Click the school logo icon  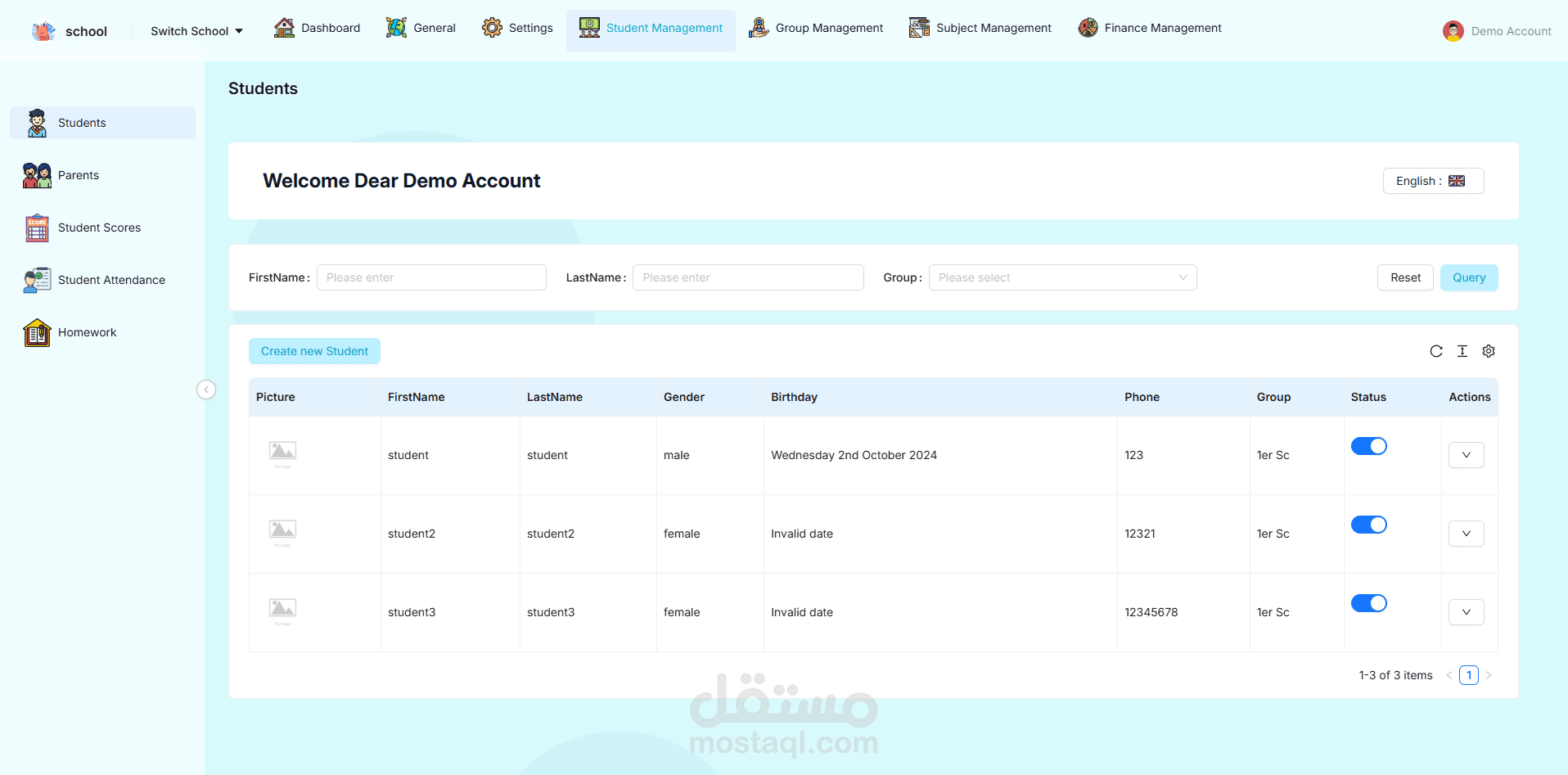(43, 31)
